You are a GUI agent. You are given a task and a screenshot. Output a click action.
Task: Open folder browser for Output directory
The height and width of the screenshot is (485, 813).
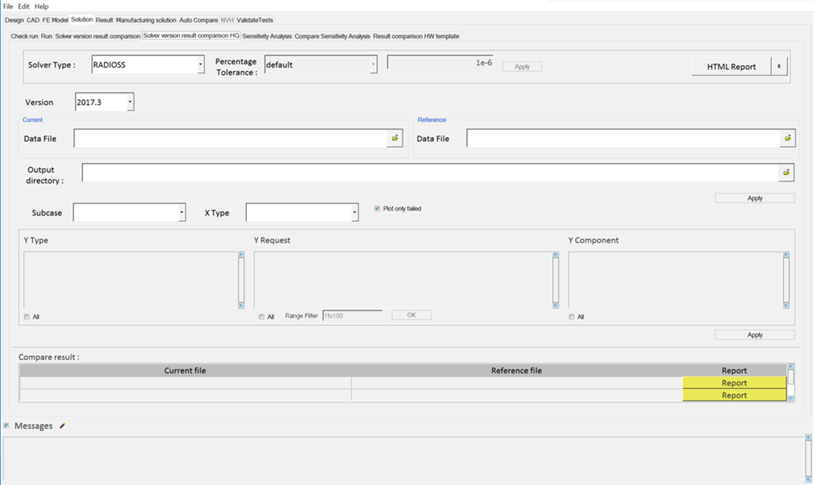[787, 173]
